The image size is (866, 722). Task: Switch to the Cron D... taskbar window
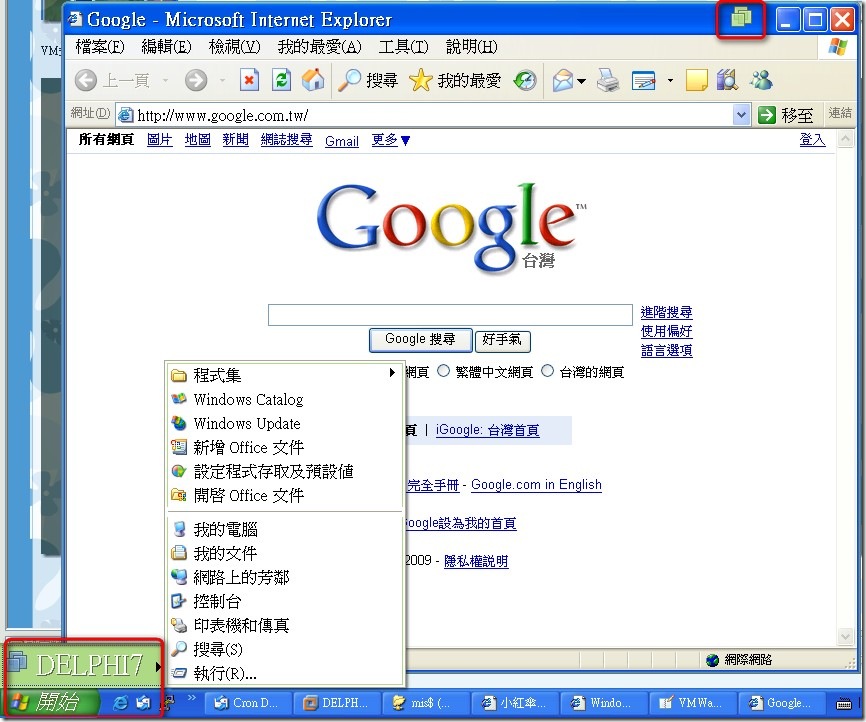tap(247, 703)
